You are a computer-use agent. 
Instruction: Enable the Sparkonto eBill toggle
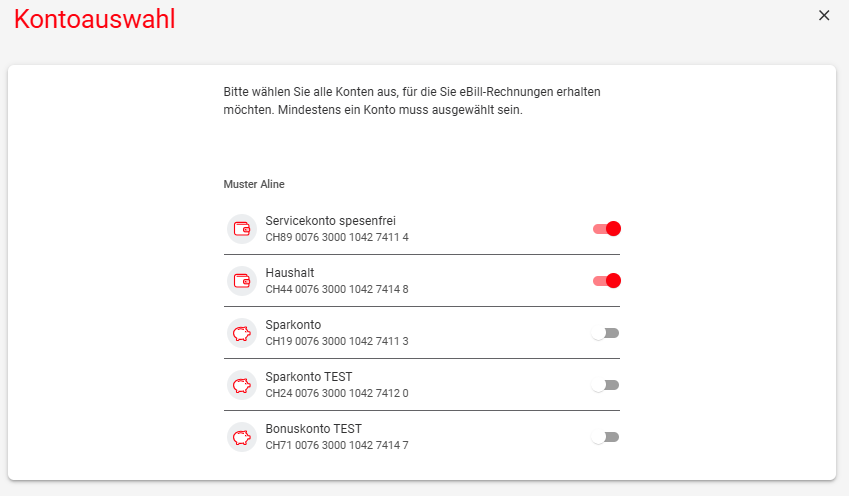pyautogui.click(x=605, y=333)
